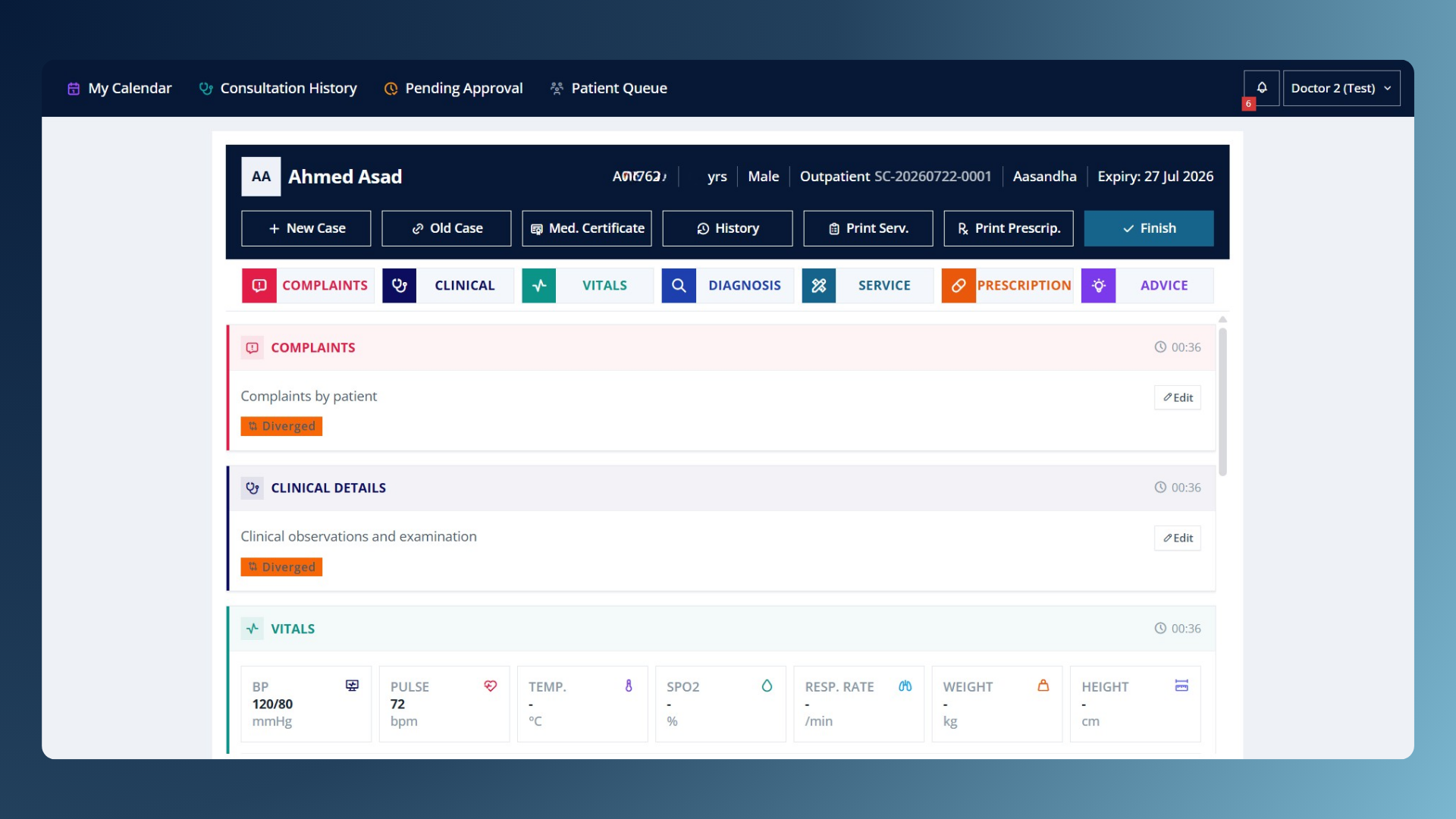
Task: Link an Old Case
Action: (447, 228)
